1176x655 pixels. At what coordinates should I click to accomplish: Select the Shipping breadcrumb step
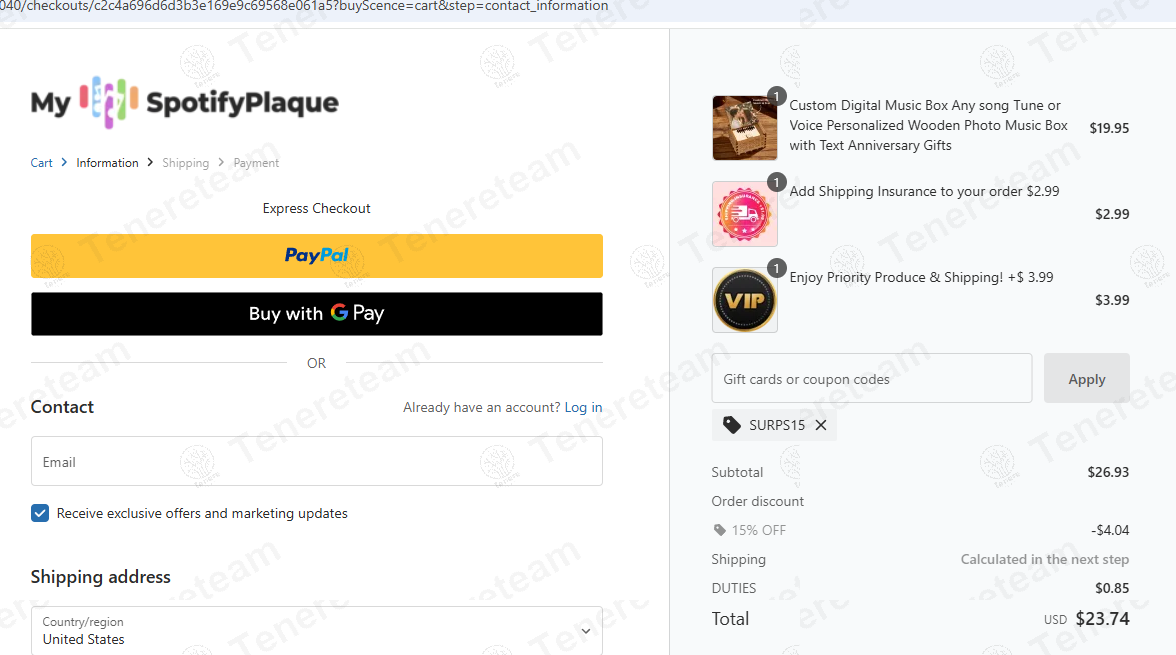pos(185,163)
